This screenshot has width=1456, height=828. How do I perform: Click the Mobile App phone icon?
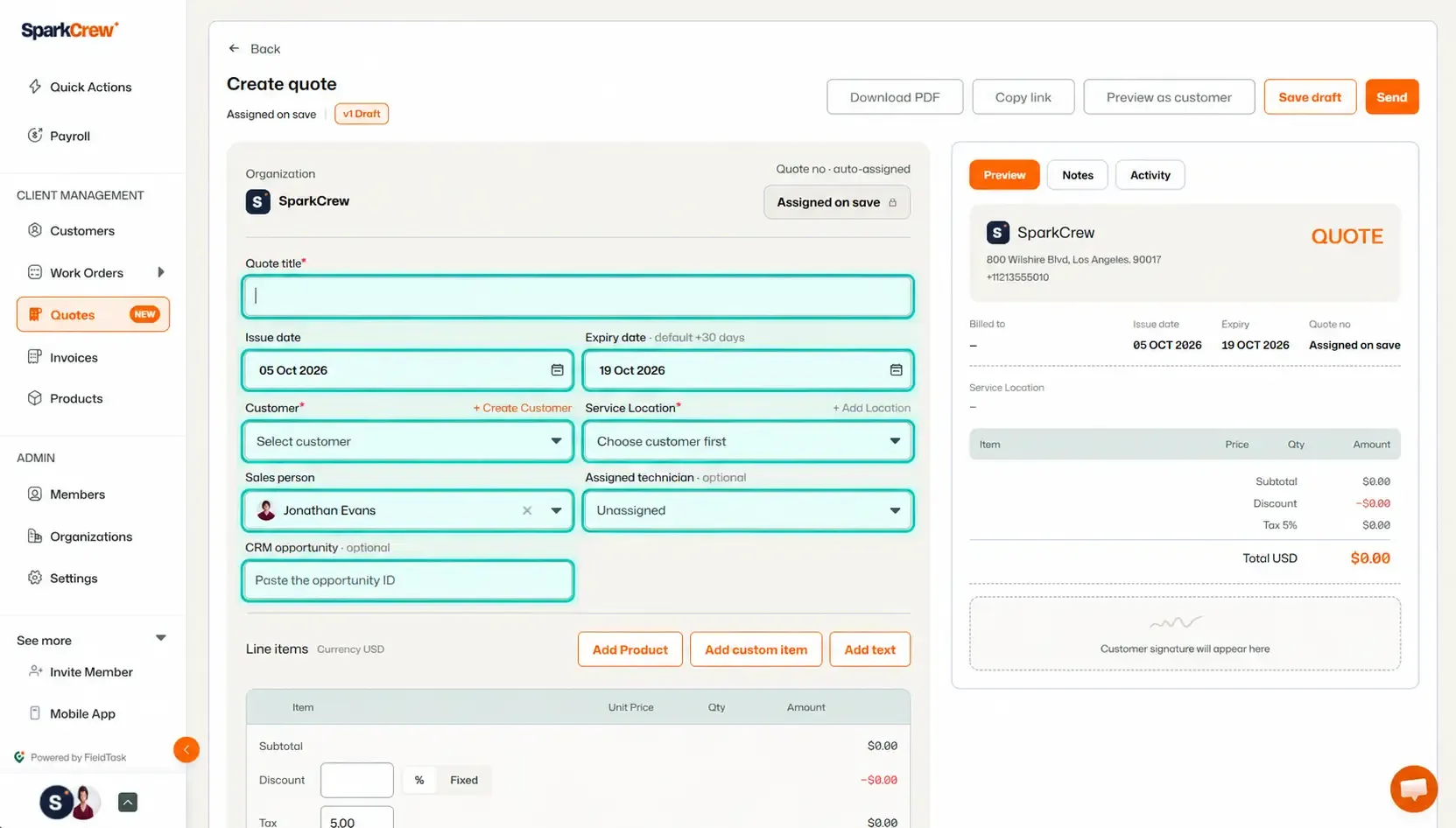tap(35, 712)
